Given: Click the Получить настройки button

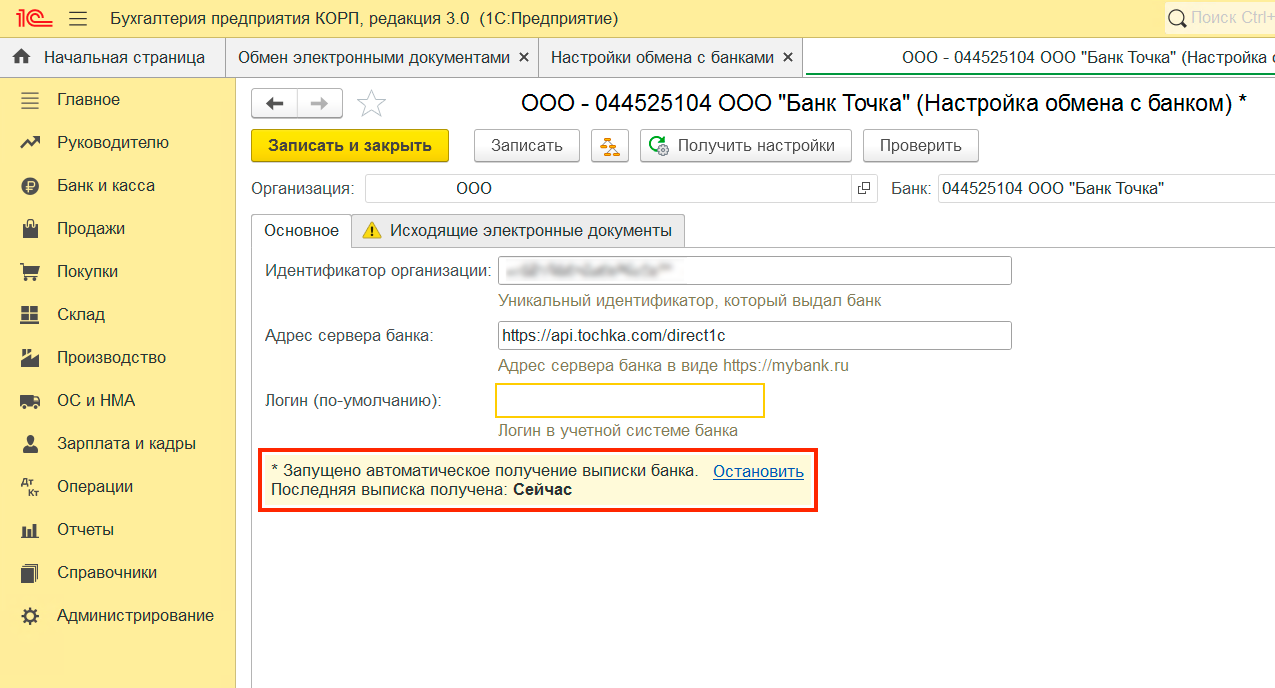Looking at the screenshot, I should click(x=744, y=146).
